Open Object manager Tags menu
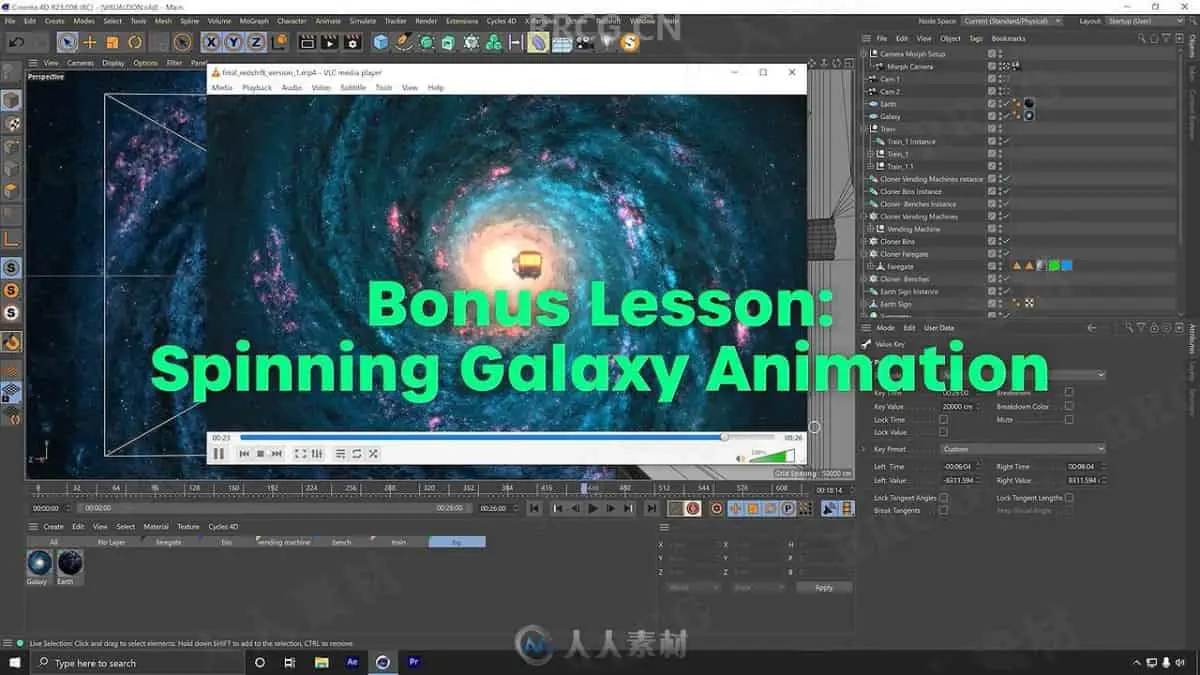1200x675 pixels. pyautogui.click(x=975, y=38)
